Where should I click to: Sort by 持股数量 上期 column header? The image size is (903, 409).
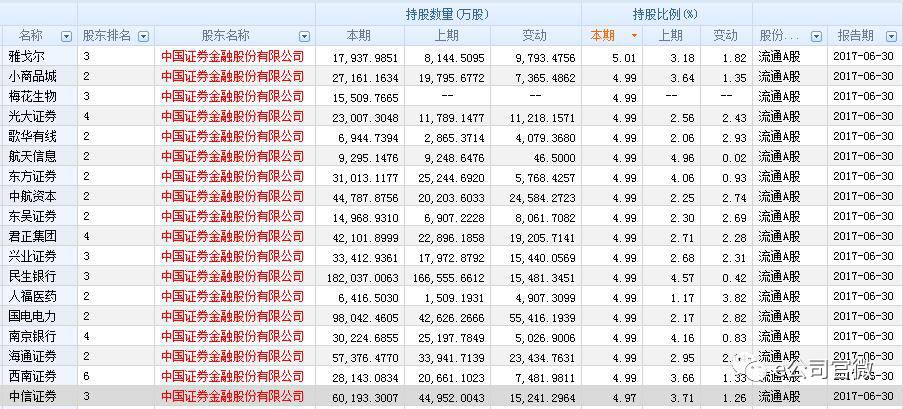click(x=446, y=36)
